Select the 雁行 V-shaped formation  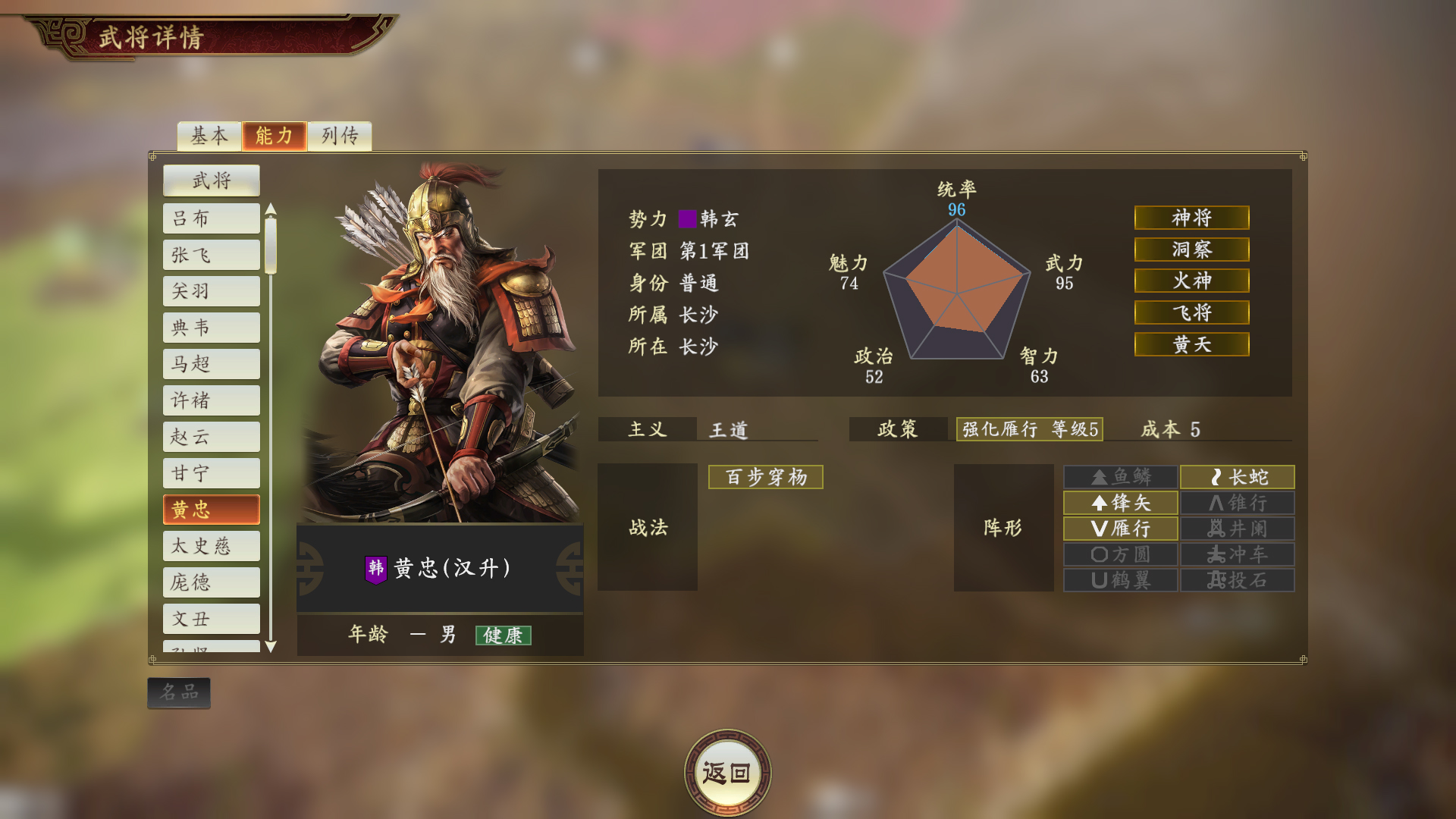[x=1120, y=529]
